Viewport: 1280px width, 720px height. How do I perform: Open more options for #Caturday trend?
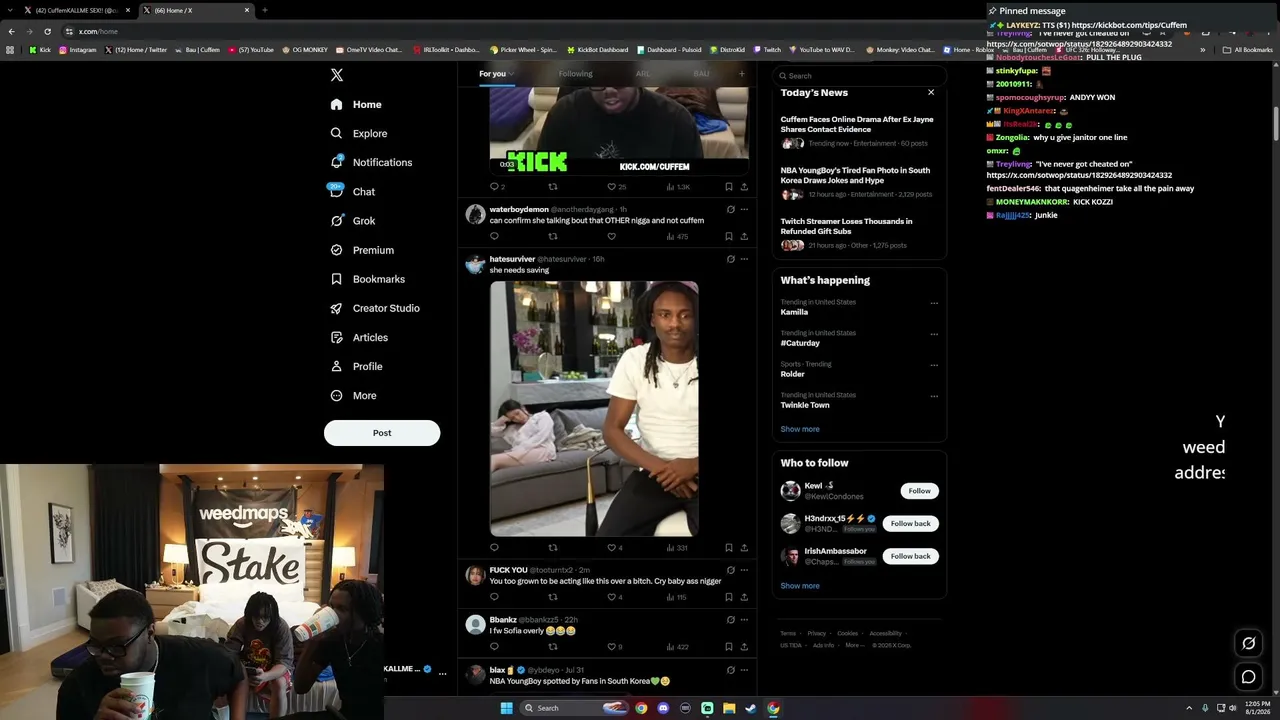pos(934,334)
